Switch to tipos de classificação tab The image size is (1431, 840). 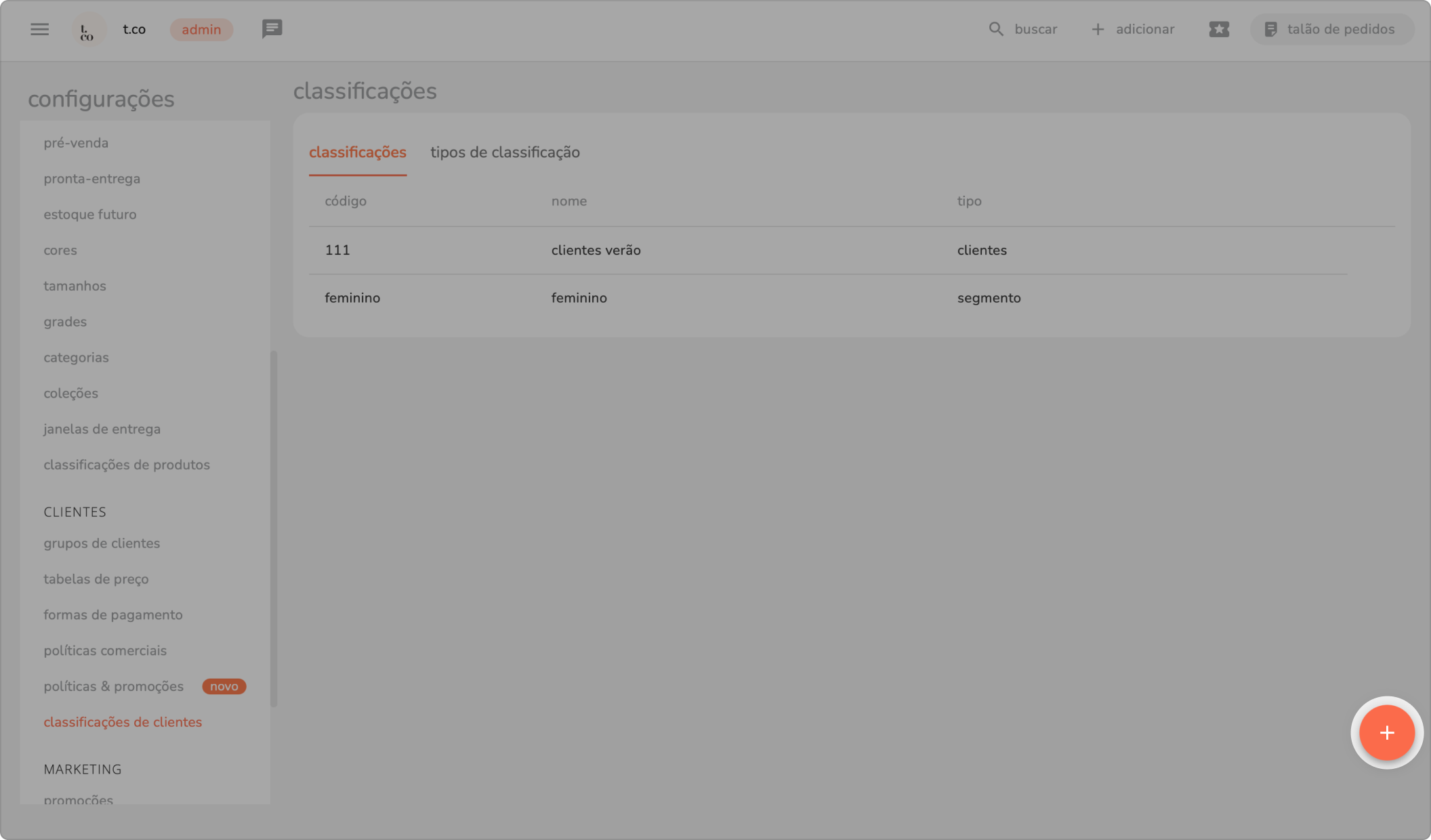pyautogui.click(x=505, y=152)
